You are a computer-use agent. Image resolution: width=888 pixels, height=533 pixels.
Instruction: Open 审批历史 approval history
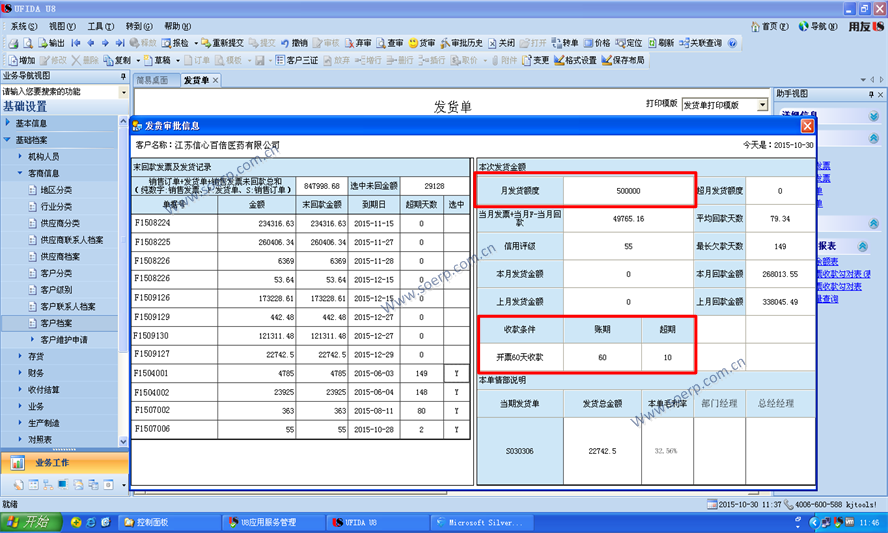pyautogui.click(x=462, y=43)
